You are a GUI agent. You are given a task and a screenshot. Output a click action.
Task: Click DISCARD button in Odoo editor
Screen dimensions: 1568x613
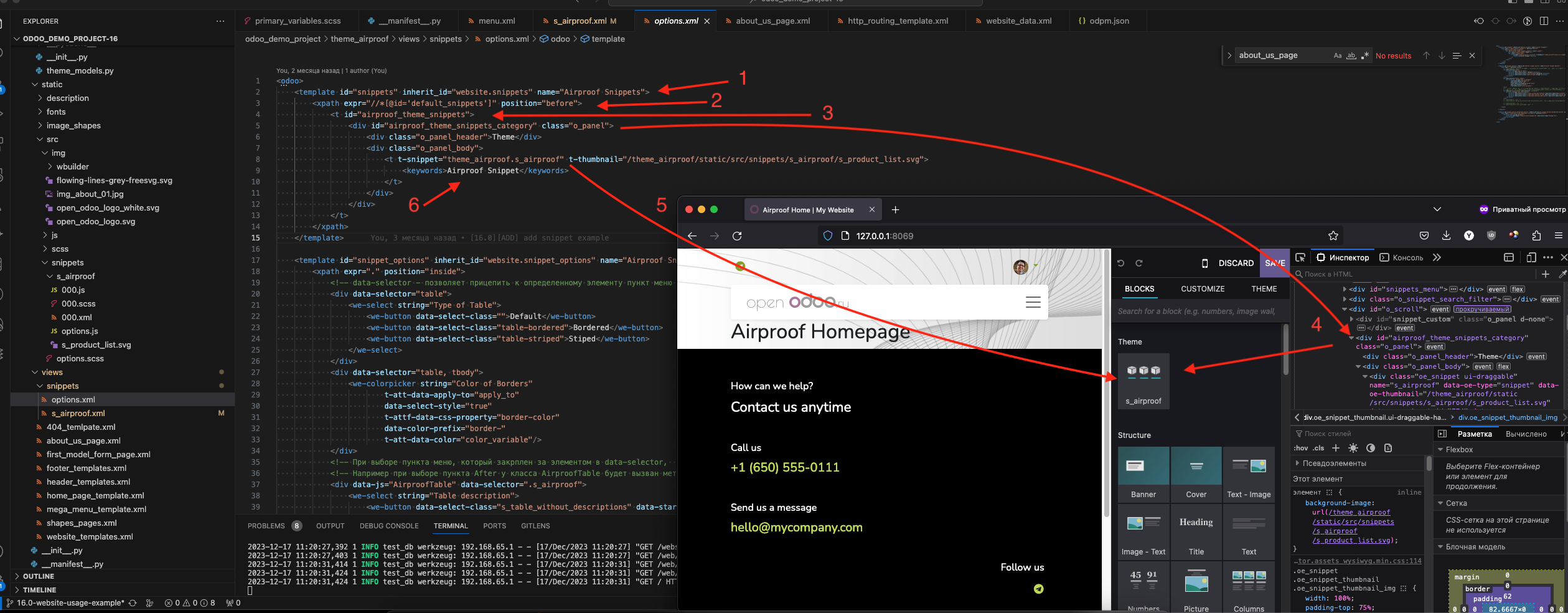pyautogui.click(x=1236, y=263)
